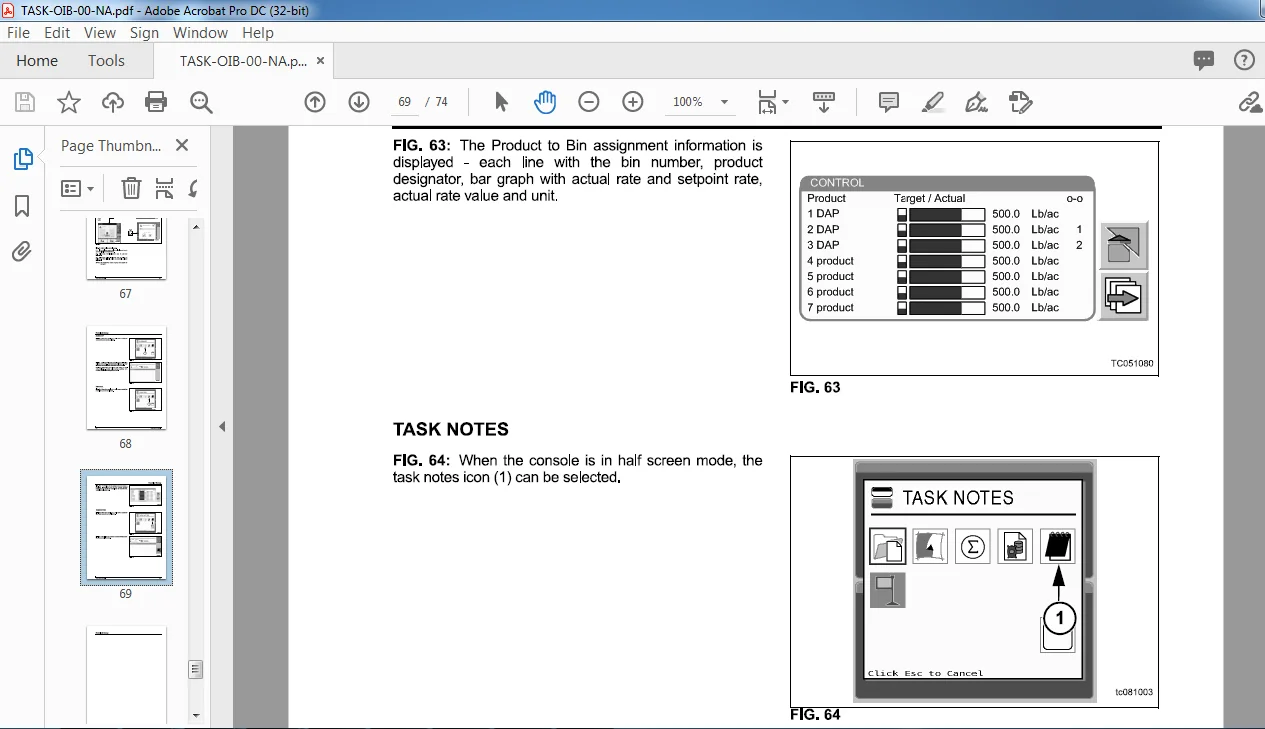Bookmark the document with the star icon
Image resolution: width=1265 pixels, height=729 pixels.
point(69,102)
